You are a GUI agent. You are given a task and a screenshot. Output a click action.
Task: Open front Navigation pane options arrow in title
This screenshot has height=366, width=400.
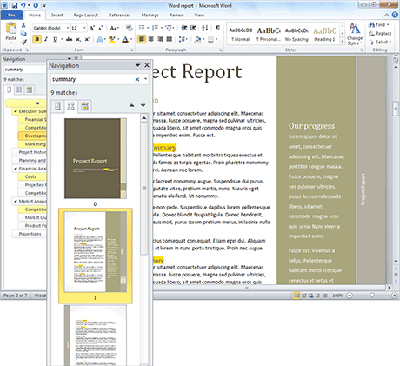[137, 65]
